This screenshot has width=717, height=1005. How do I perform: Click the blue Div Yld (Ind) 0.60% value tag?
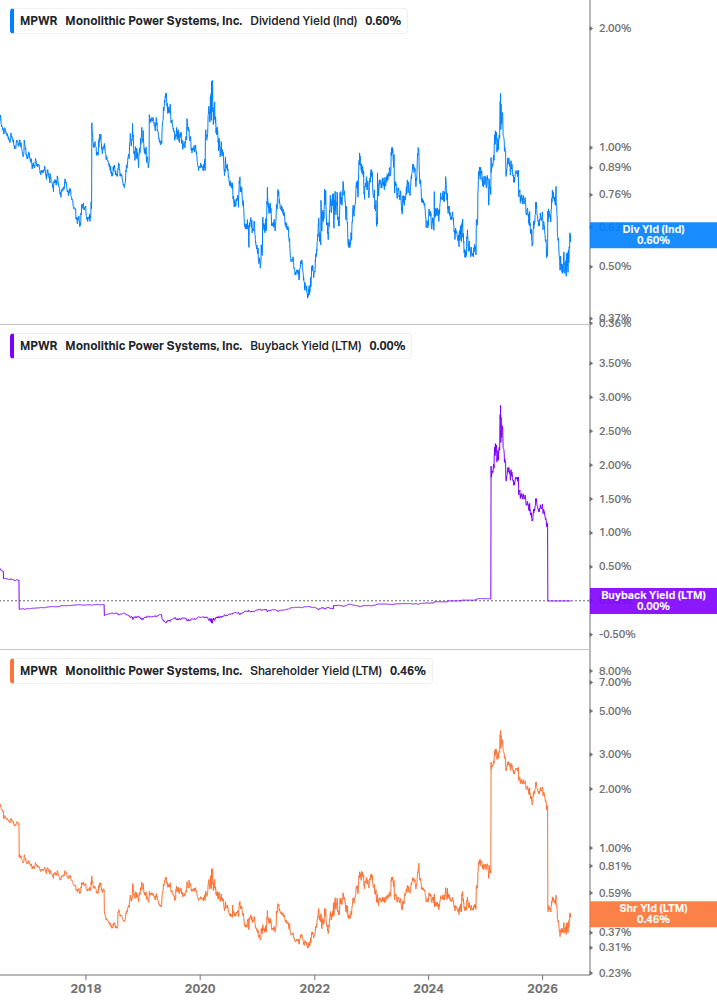coord(653,235)
